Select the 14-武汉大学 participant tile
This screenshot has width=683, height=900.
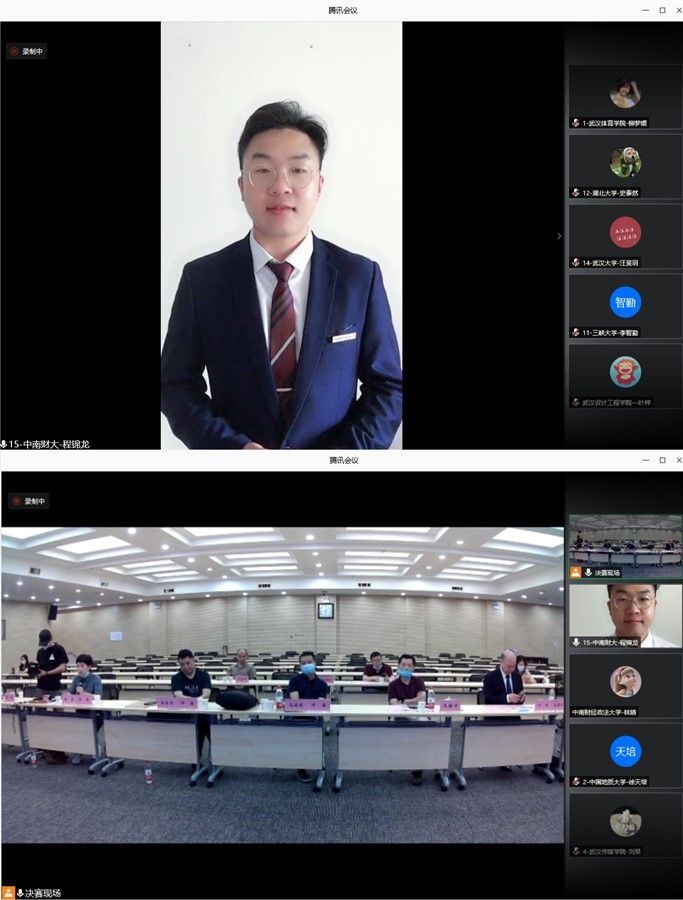(x=625, y=235)
